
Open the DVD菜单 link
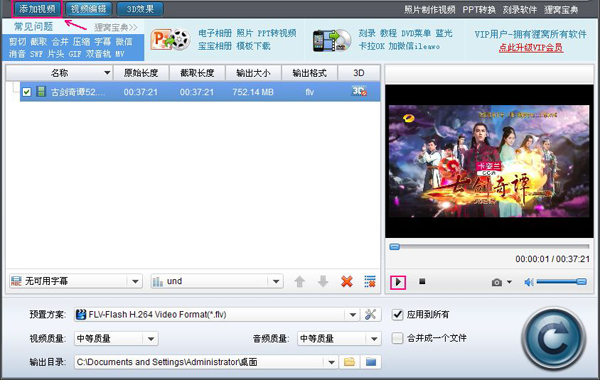coord(416,33)
